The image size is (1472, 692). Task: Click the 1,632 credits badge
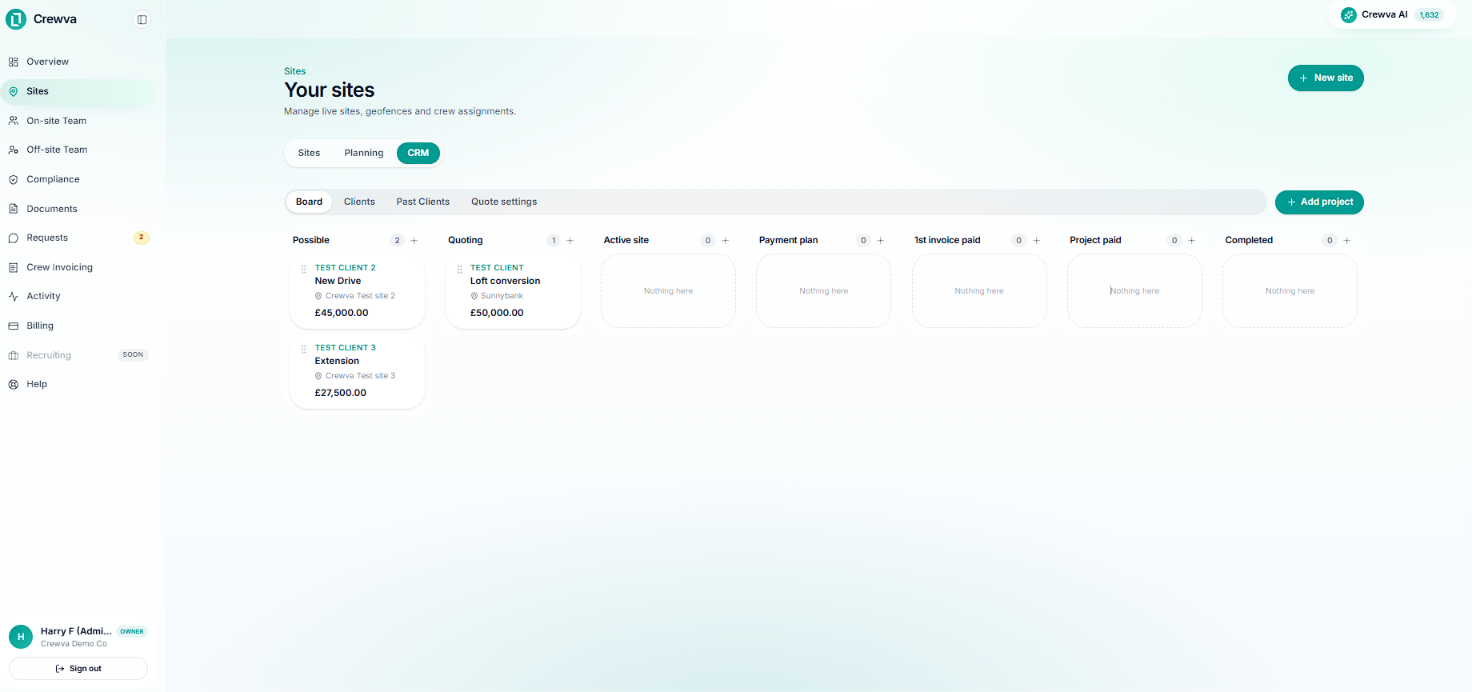1429,15
